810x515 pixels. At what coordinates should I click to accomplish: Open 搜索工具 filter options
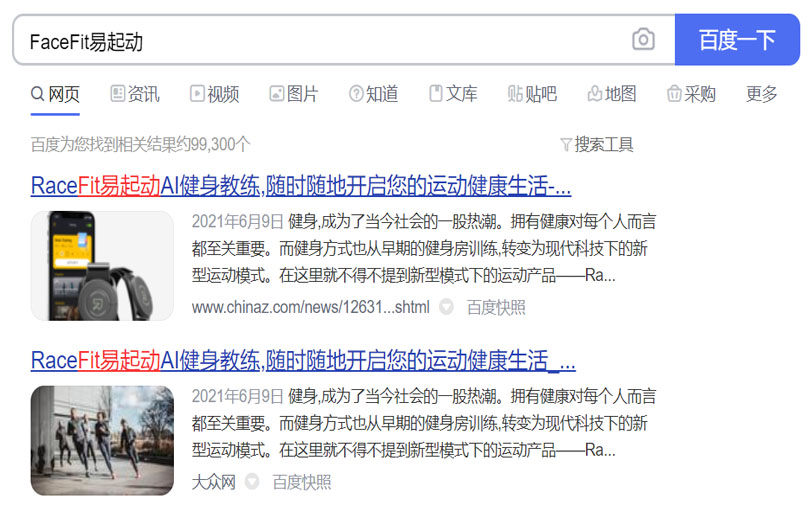coord(597,145)
